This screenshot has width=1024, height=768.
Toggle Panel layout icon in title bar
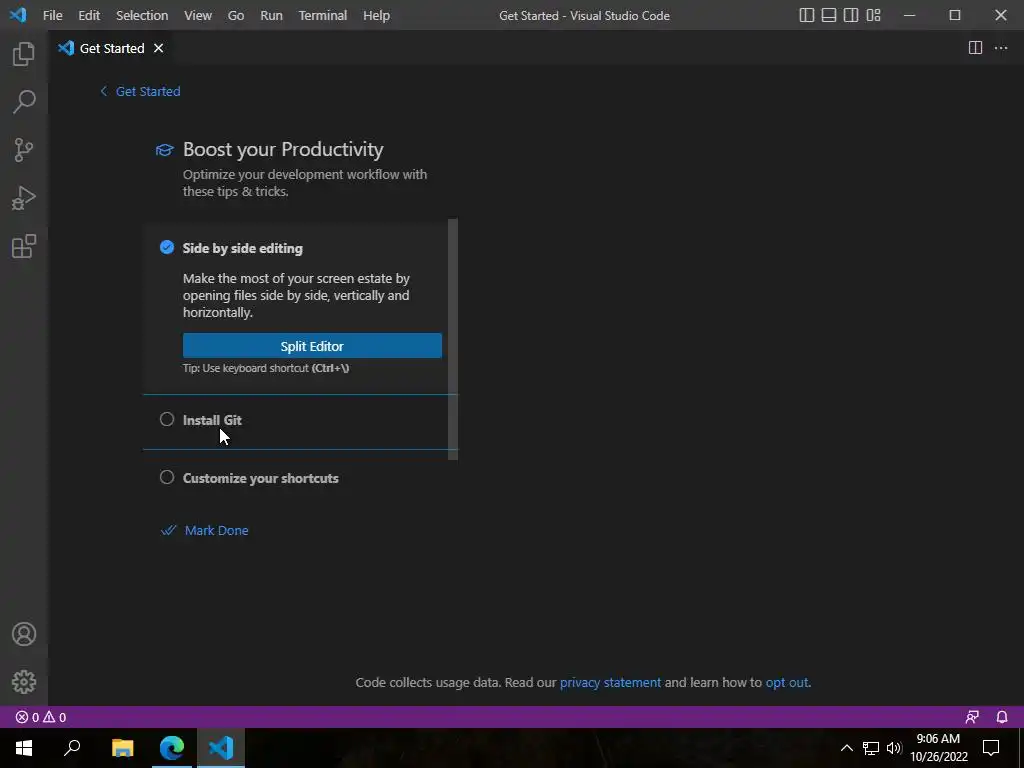[829, 15]
